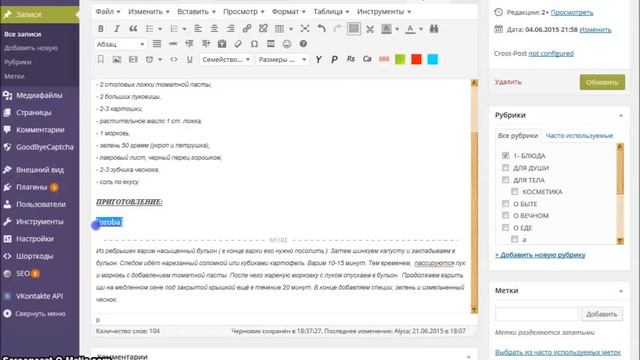This screenshot has height=360, width=640.
Task: Click Добавить новую рубрику link
Action: point(540,255)
